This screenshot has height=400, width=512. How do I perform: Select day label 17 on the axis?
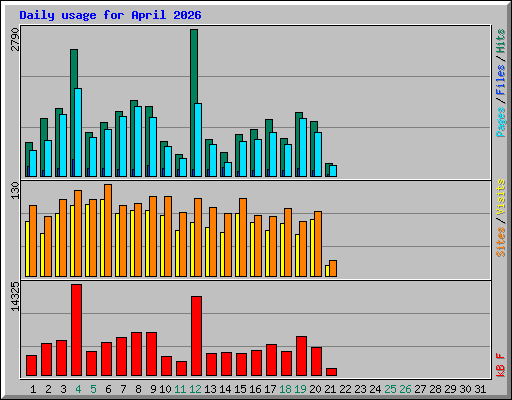pyautogui.click(x=270, y=389)
